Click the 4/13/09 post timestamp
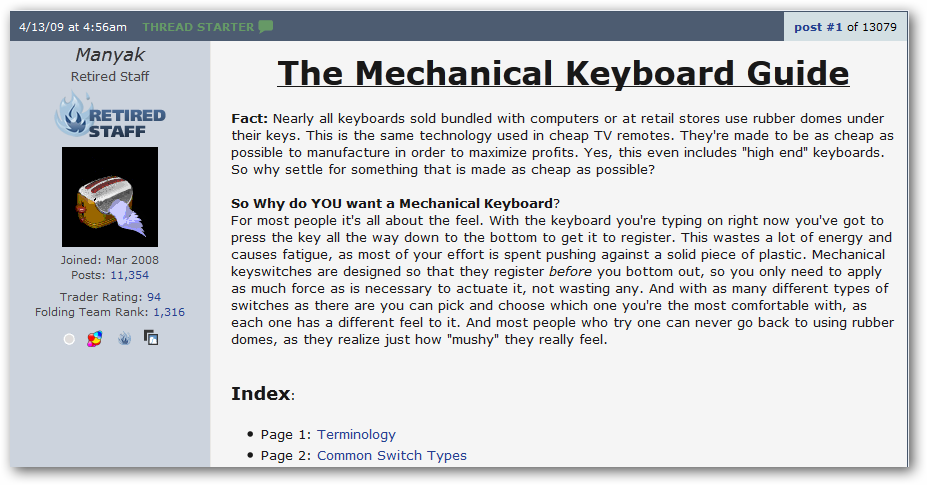The height and width of the screenshot is (485, 927). click(73, 27)
